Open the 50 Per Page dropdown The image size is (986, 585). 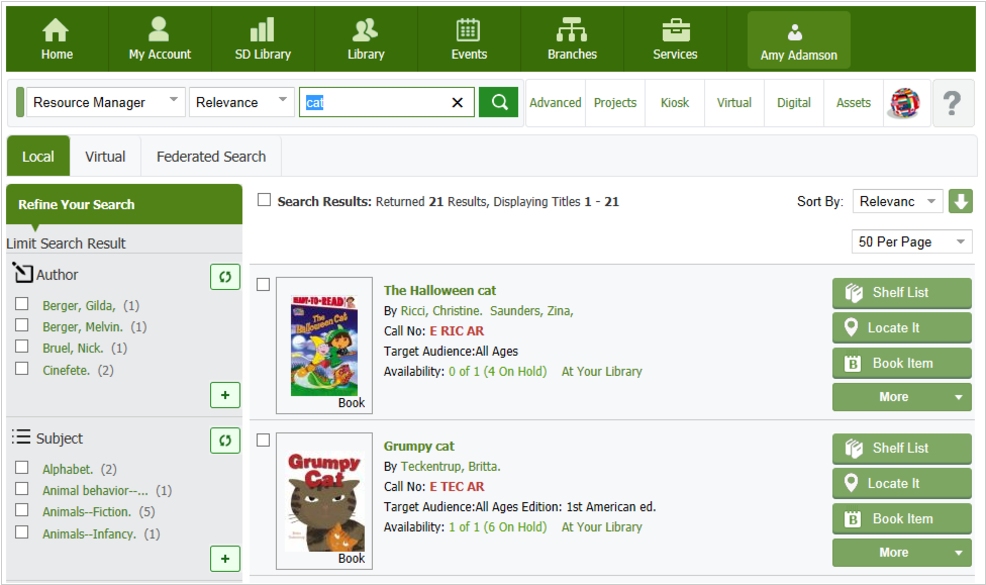[x=911, y=242]
